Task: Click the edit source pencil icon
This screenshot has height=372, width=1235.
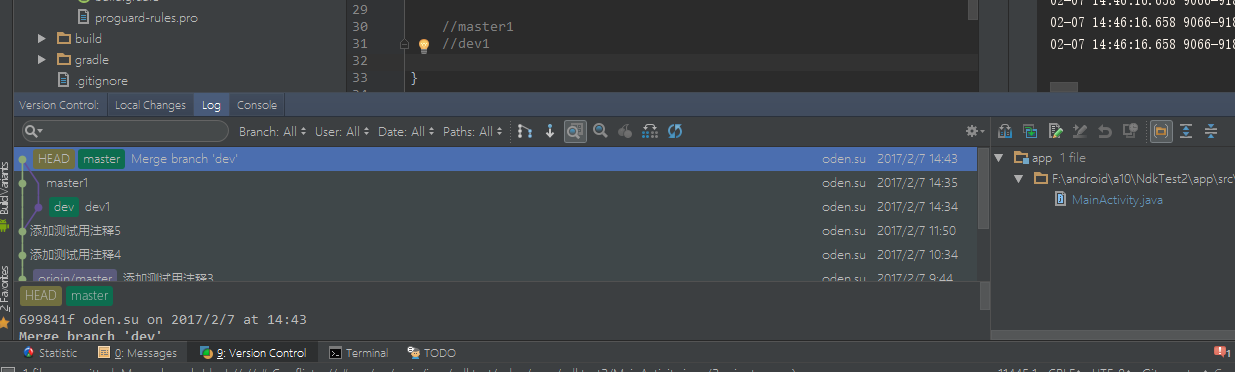Action: [x=1055, y=131]
